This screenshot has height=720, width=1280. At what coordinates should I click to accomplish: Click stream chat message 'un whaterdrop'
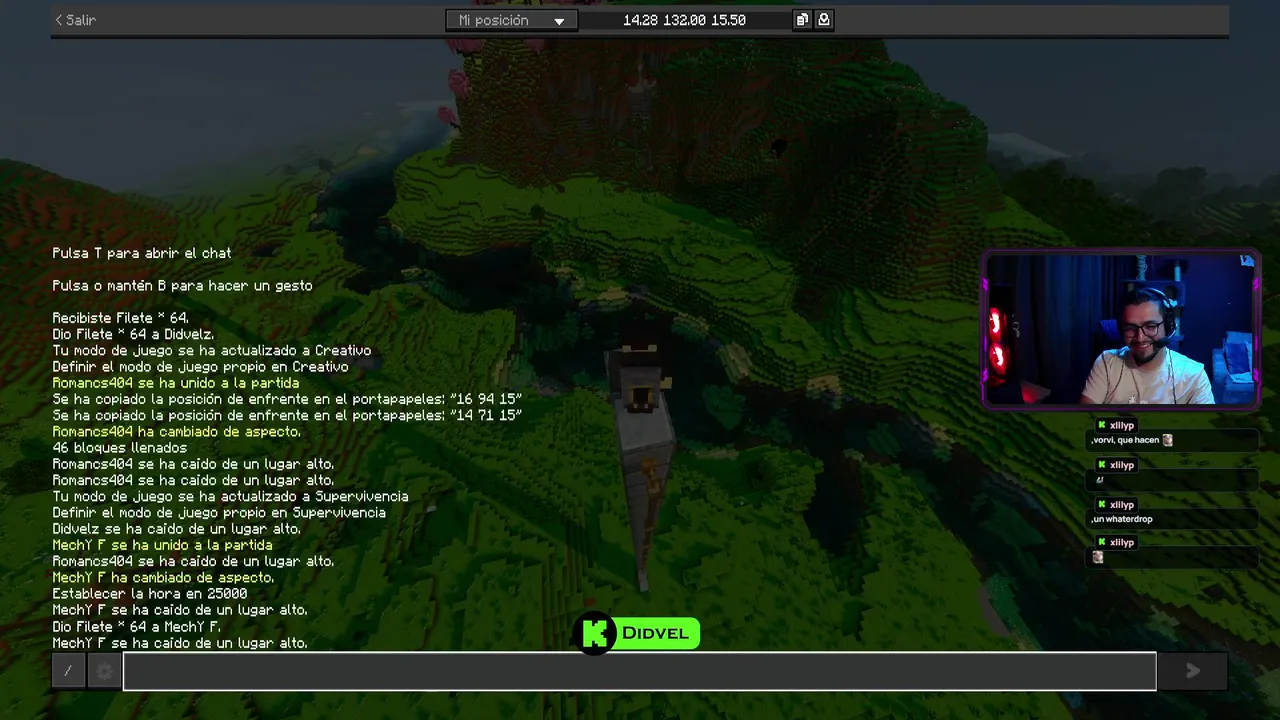1122,519
